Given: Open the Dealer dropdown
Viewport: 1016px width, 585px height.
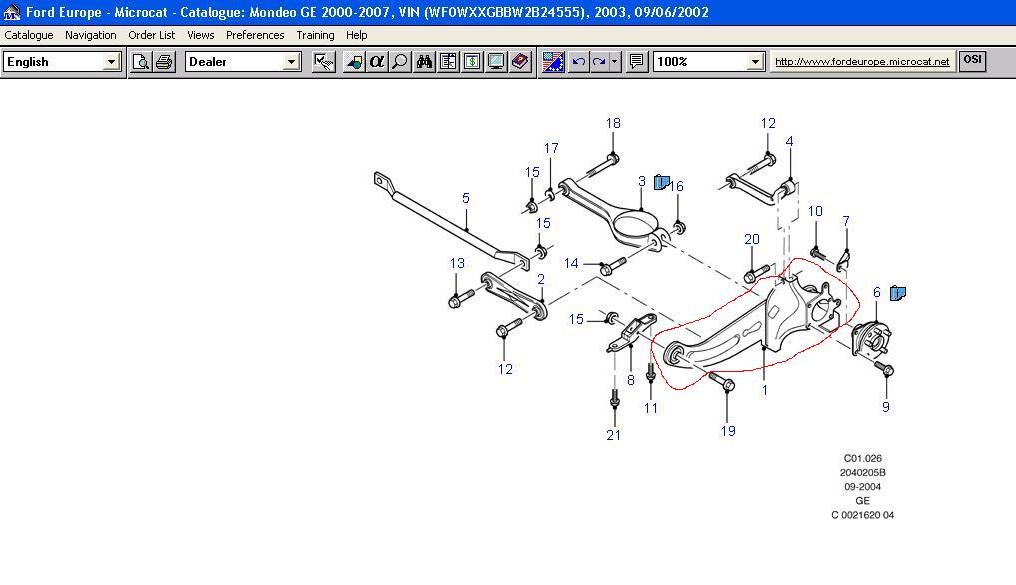Looking at the screenshot, I should (291, 62).
